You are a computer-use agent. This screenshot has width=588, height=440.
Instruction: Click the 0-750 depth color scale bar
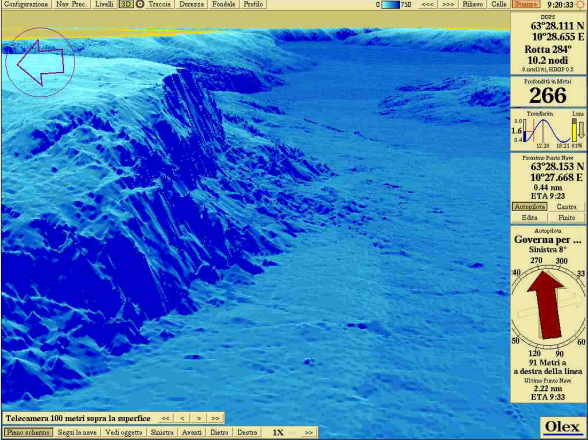[390, 5]
